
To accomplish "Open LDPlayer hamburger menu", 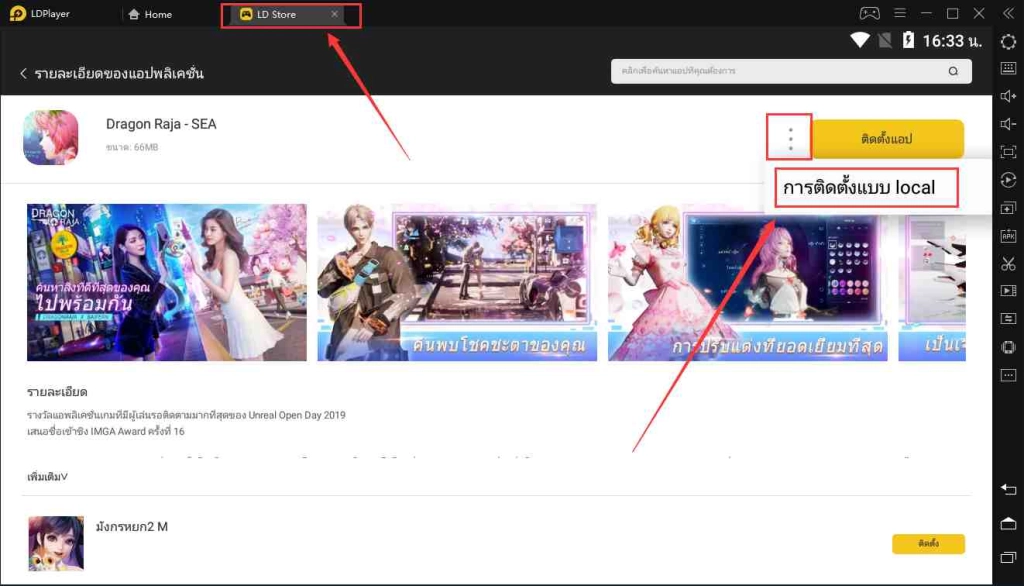I will tap(900, 13).
